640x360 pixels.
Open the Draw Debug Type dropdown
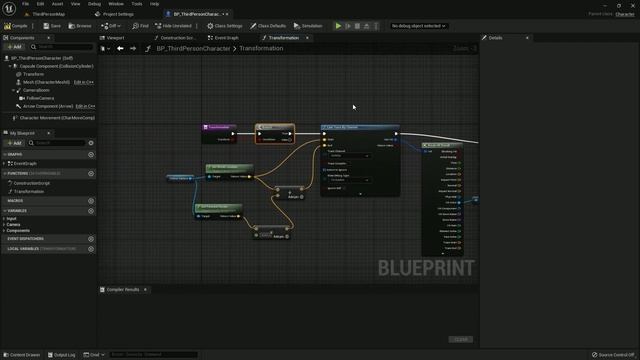pos(349,180)
